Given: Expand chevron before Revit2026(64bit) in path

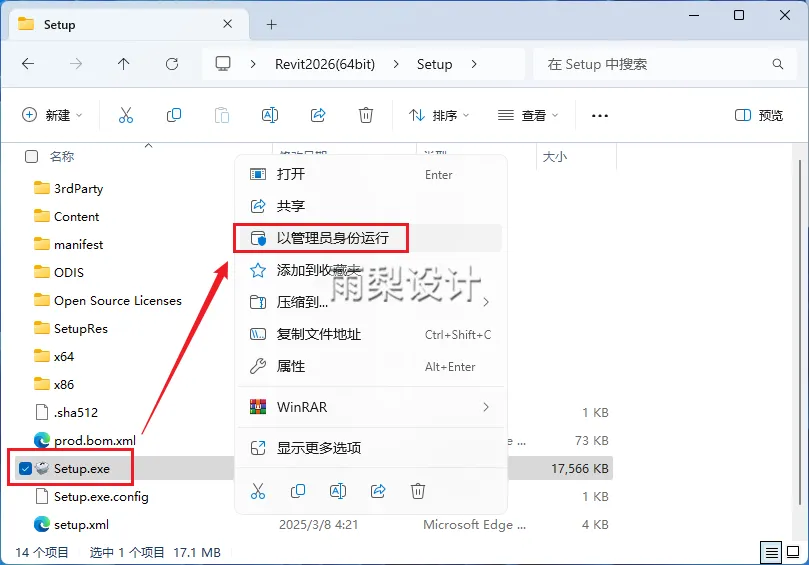Looking at the screenshot, I should 253,64.
